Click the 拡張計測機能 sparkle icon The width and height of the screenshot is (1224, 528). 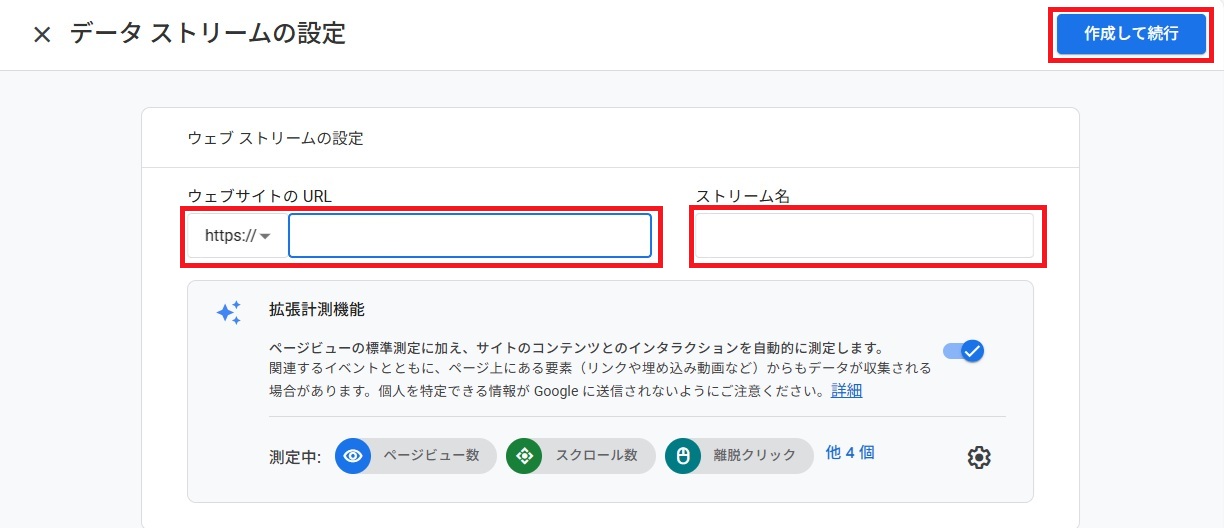click(x=229, y=313)
